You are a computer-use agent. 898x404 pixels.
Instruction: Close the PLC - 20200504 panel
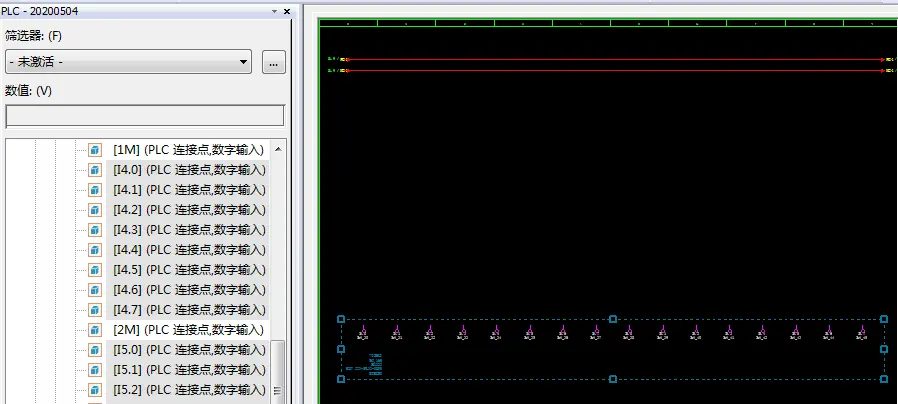click(x=287, y=11)
